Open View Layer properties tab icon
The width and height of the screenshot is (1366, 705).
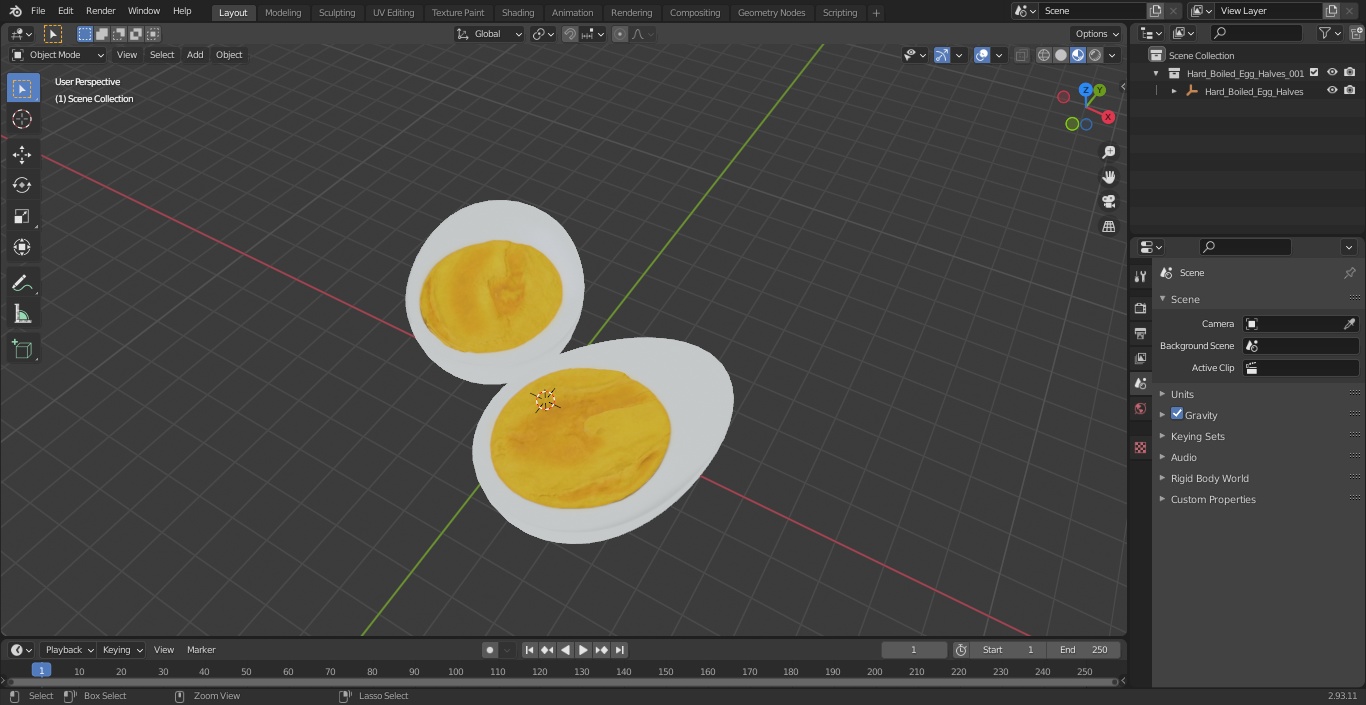1140,358
